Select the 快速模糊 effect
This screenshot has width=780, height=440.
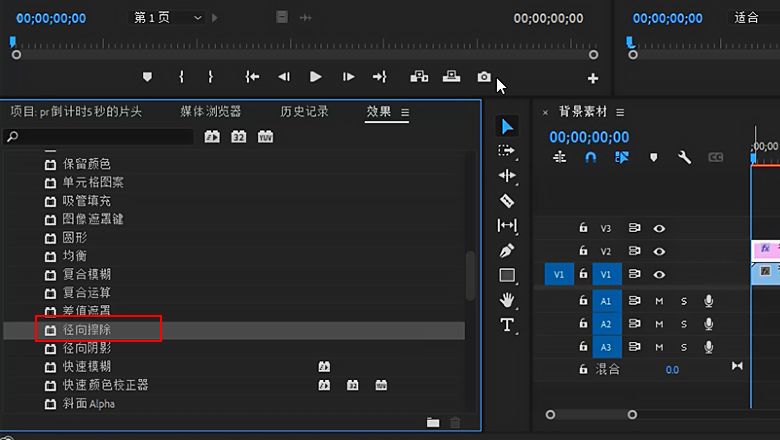click(x=87, y=366)
